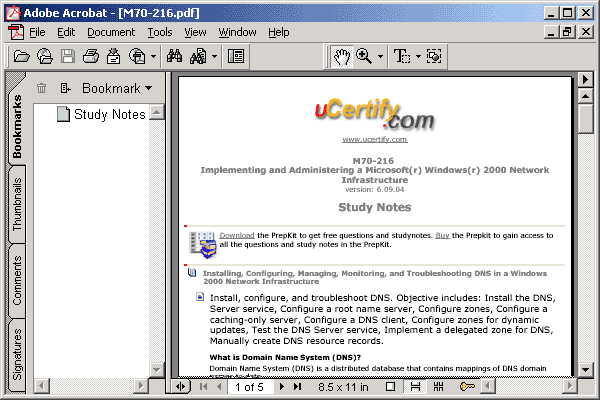
Task: Click the send mail toolbar icon
Action: (x=113, y=57)
